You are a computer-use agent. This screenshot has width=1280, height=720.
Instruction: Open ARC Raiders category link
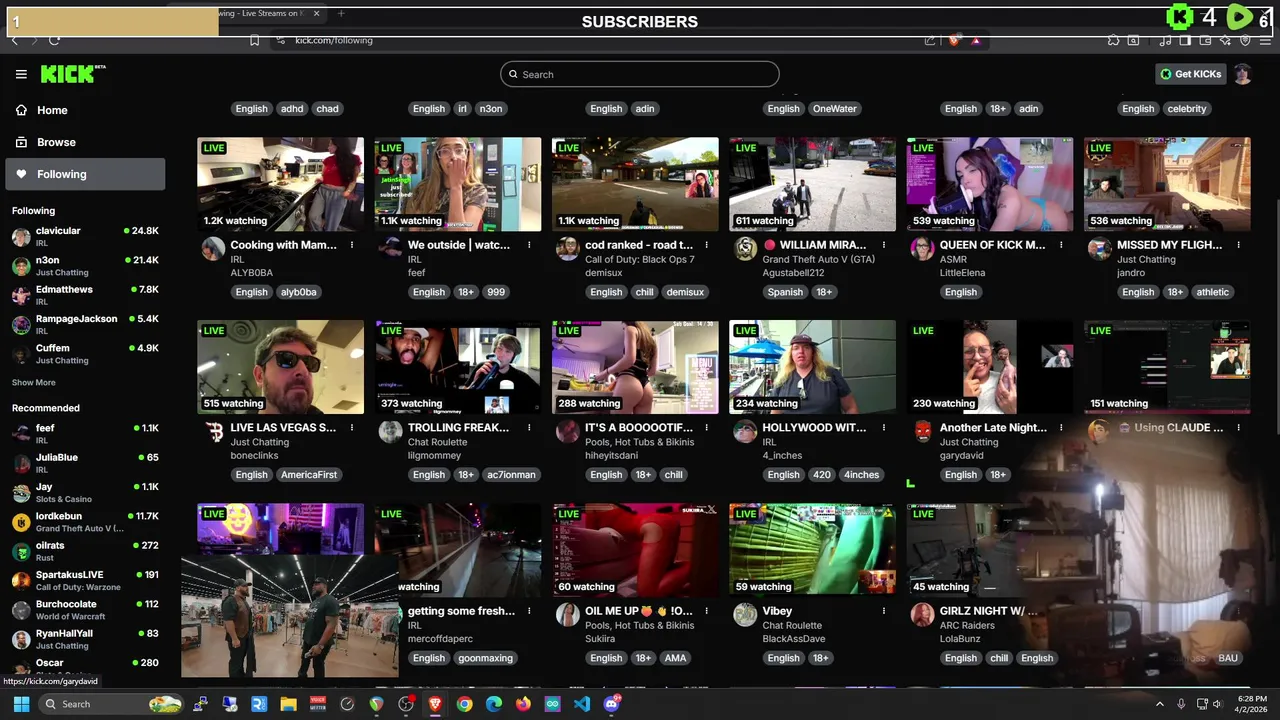coord(968,626)
